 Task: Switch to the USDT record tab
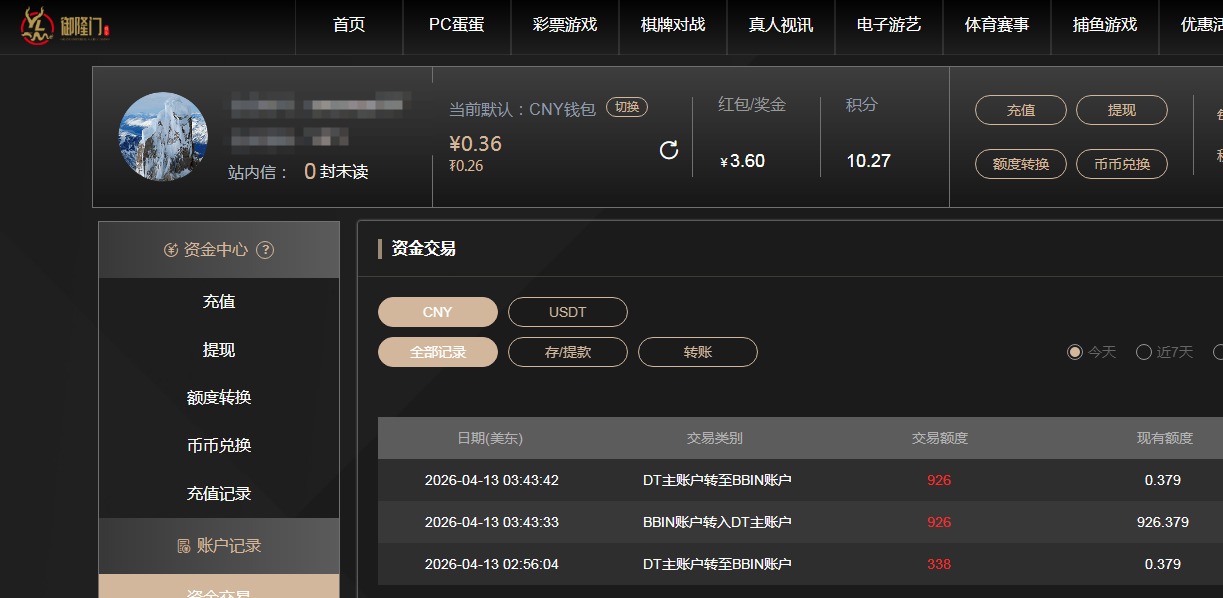[567, 312]
